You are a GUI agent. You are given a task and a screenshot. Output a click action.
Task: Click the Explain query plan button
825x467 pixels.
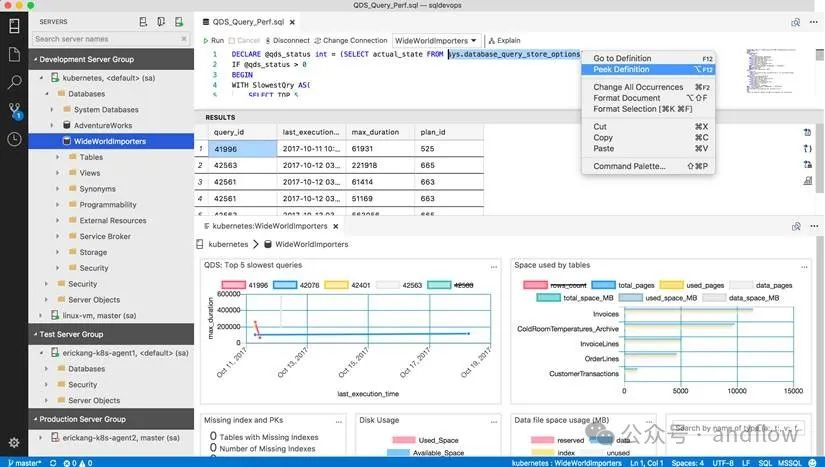click(505, 40)
